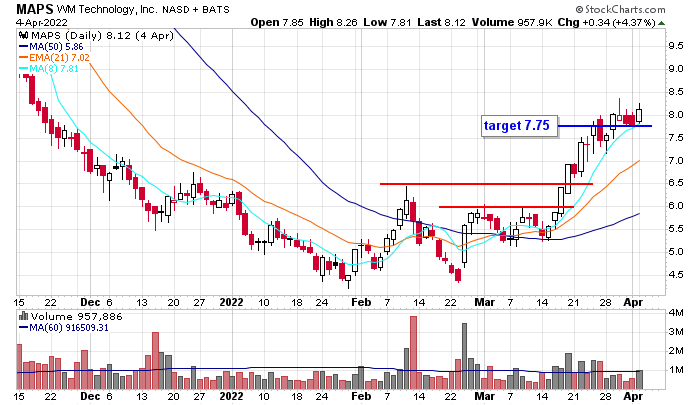Select the MA(50) 5.86 legend entry
The width and height of the screenshot is (700, 405).
coord(51,47)
